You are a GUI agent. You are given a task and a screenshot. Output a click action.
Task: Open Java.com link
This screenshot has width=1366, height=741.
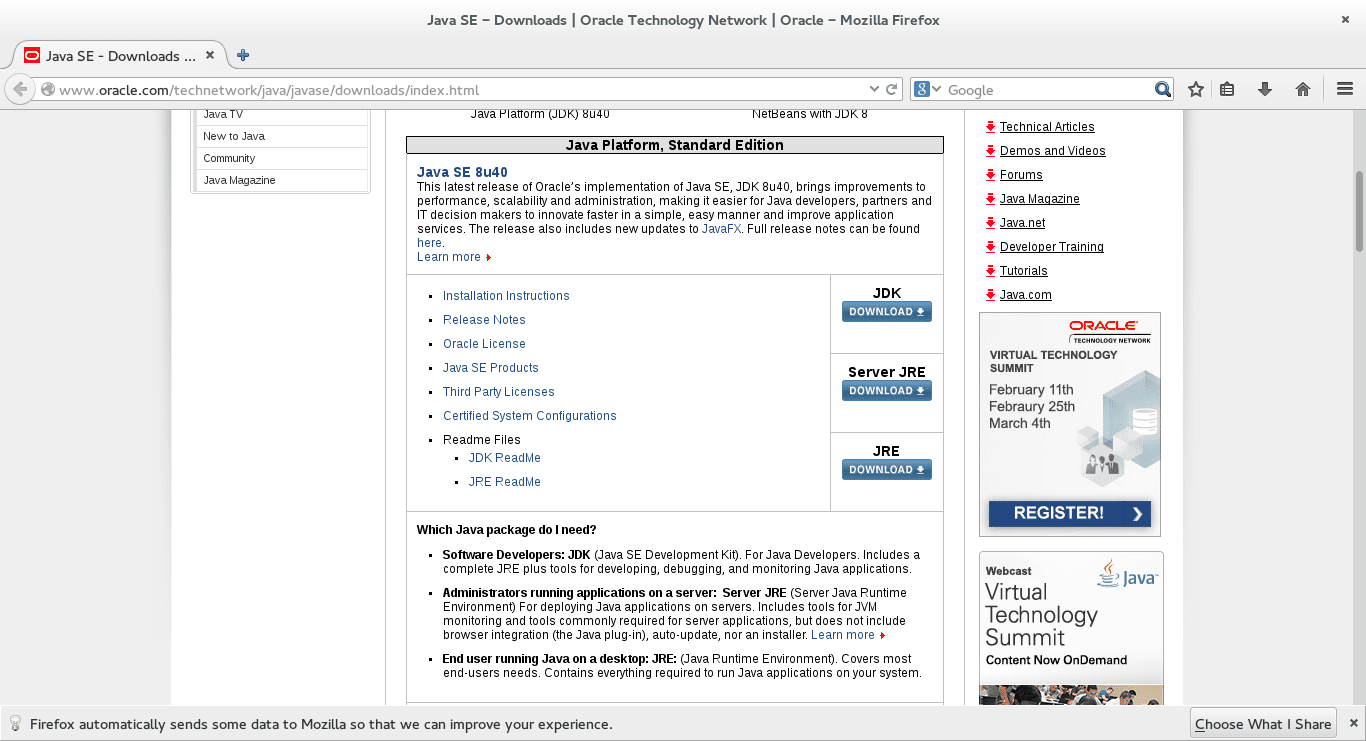click(1026, 295)
